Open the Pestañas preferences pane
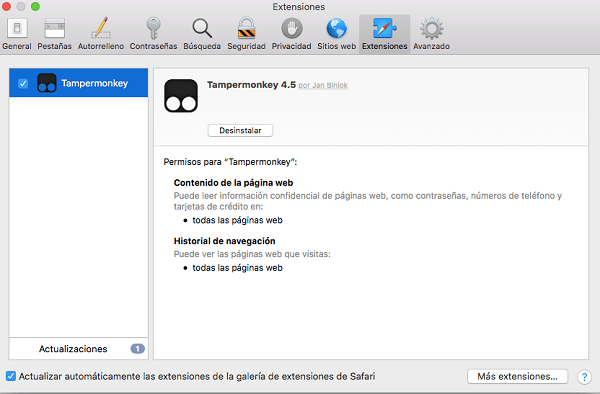Image resolution: width=600 pixels, height=394 pixels. 54,34
